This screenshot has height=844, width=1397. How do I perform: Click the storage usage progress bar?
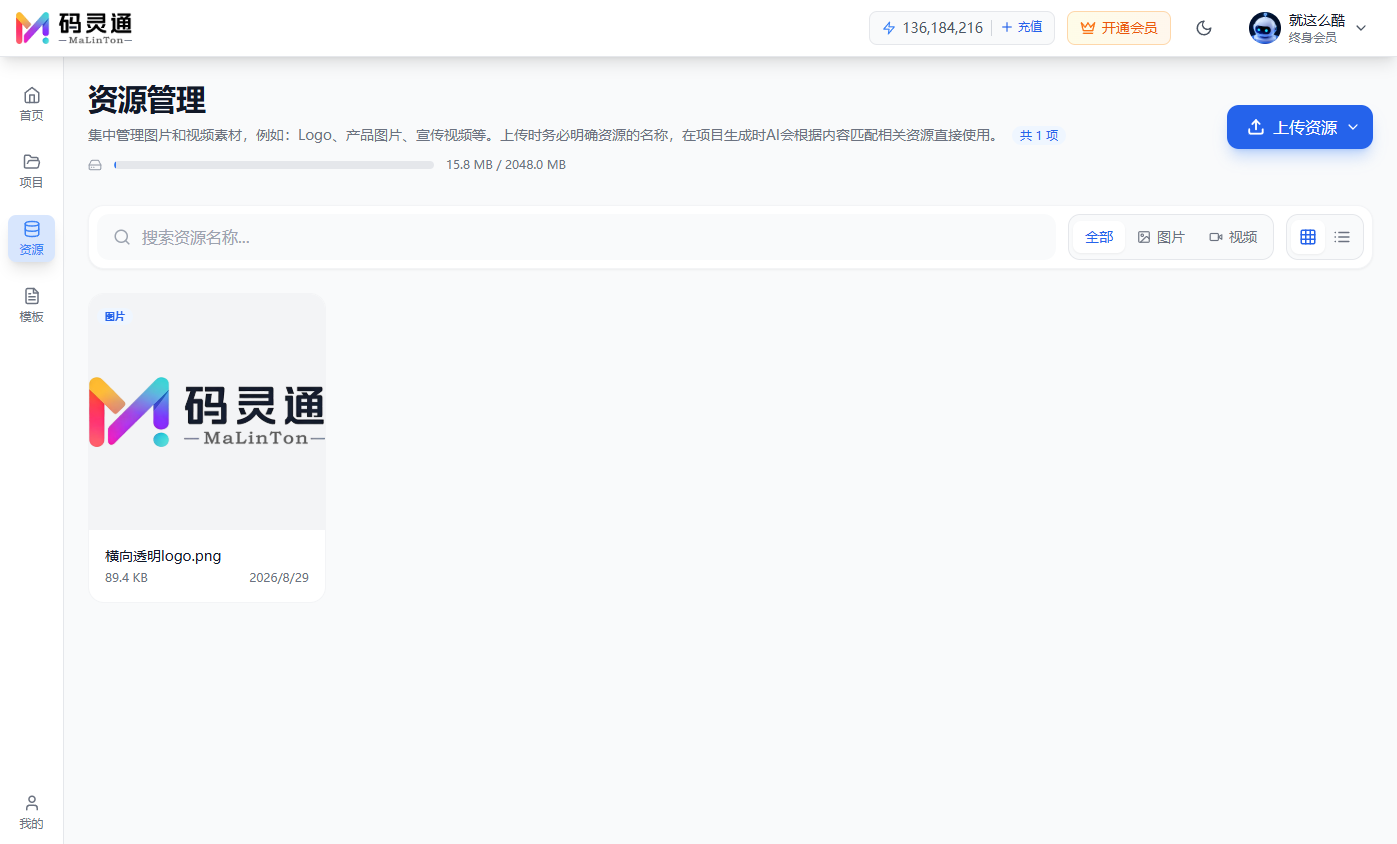pos(274,165)
